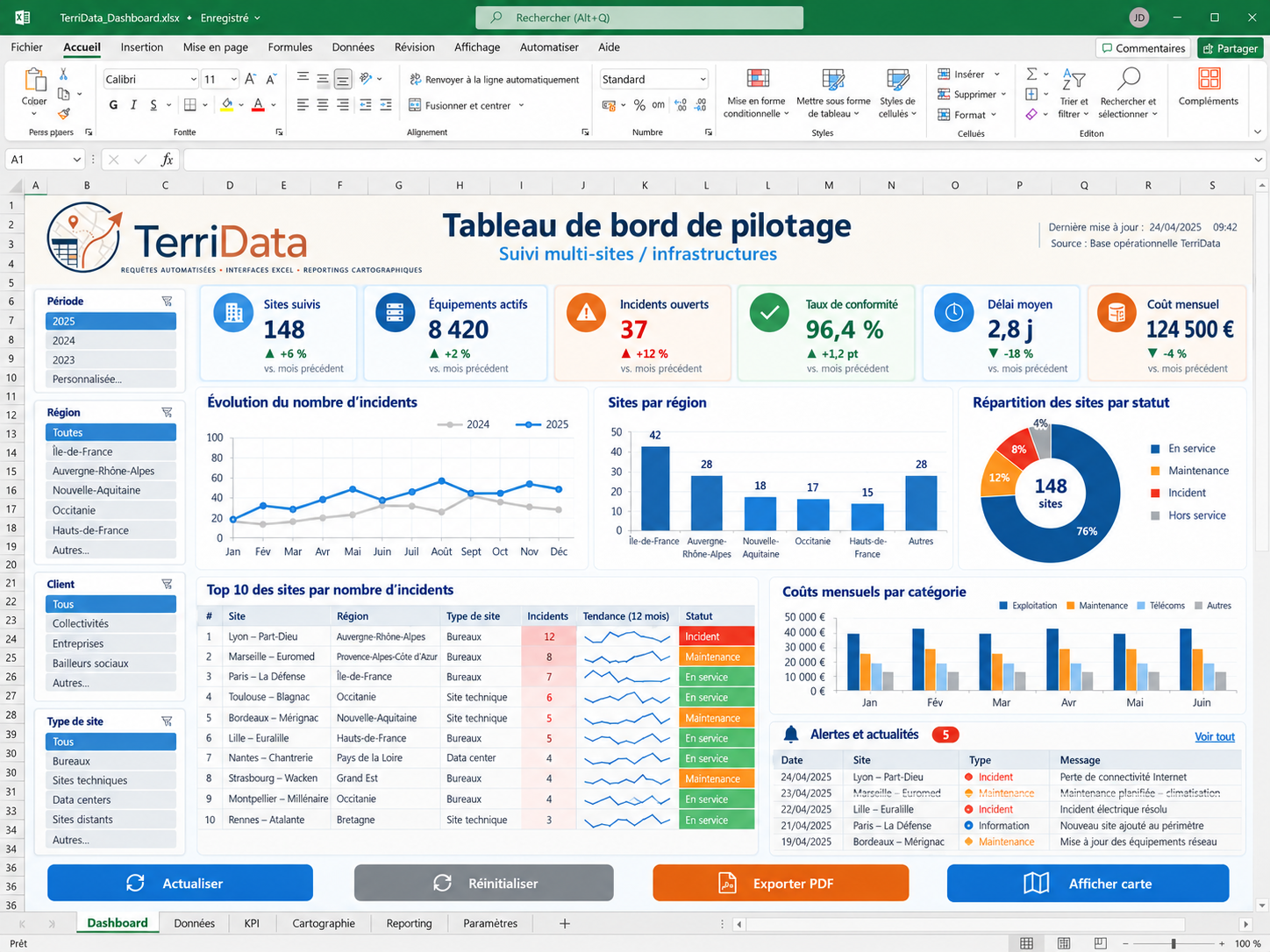
Task: Clear the Région slicer filter icon
Action: tap(167, 412)
